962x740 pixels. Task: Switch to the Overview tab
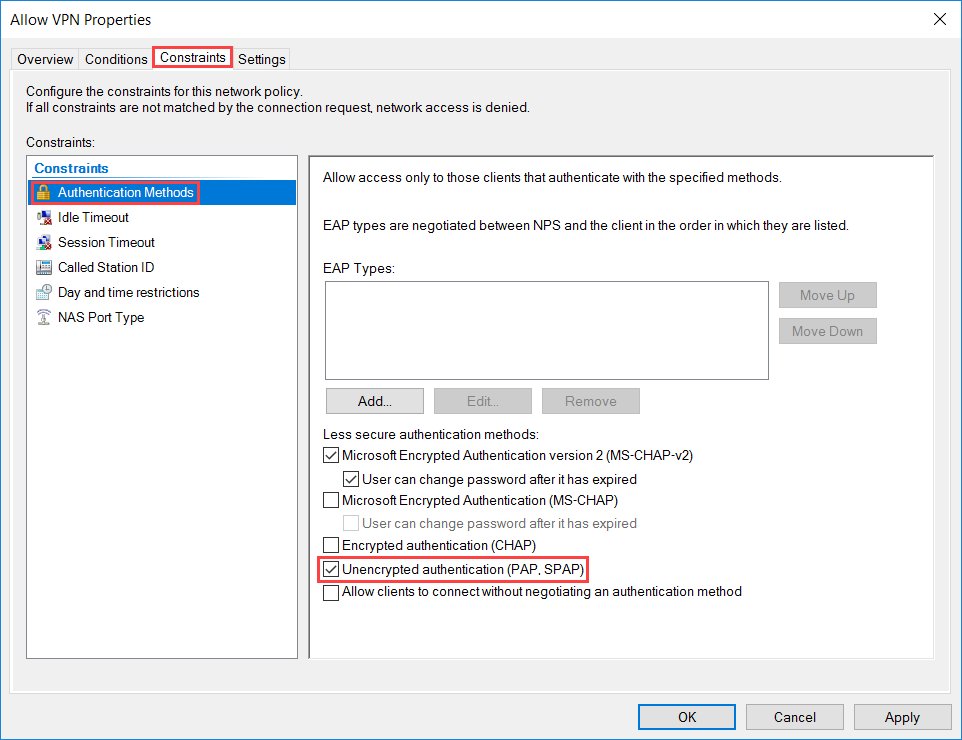click(x=44, y=59)
